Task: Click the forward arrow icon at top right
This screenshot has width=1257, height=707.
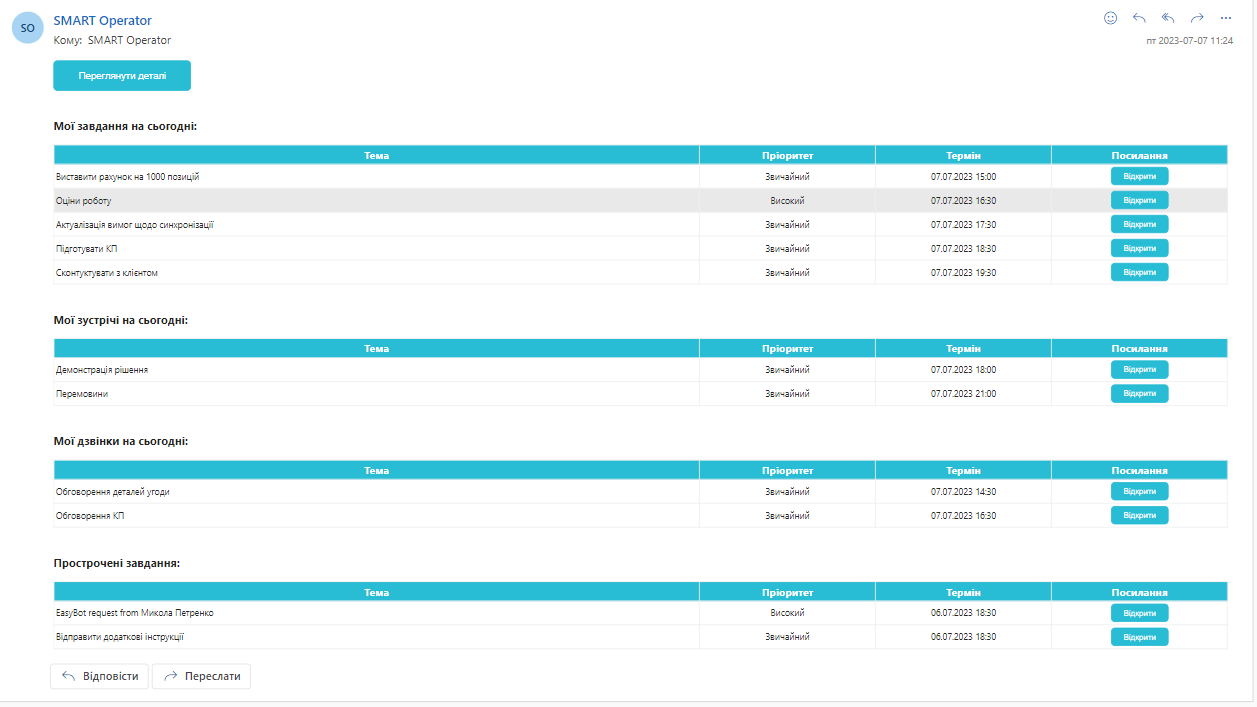Action: click(x=1197, y=18)
